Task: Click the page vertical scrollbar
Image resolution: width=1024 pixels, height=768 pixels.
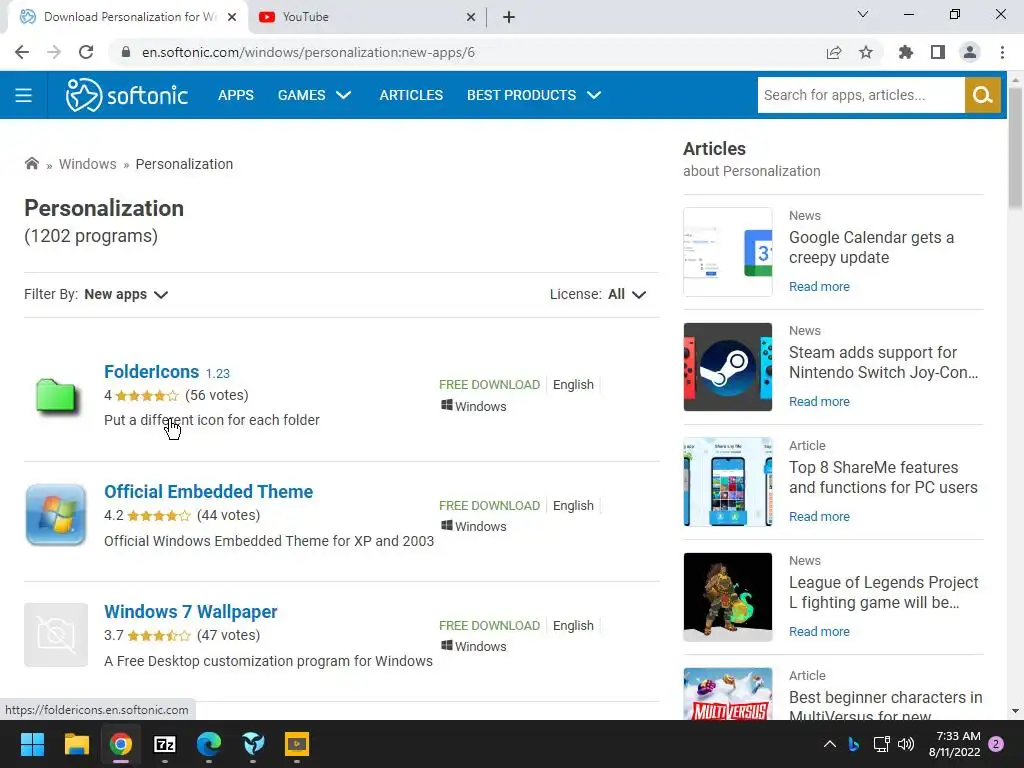Action: pyautogui.click(x=1015, y=148)
